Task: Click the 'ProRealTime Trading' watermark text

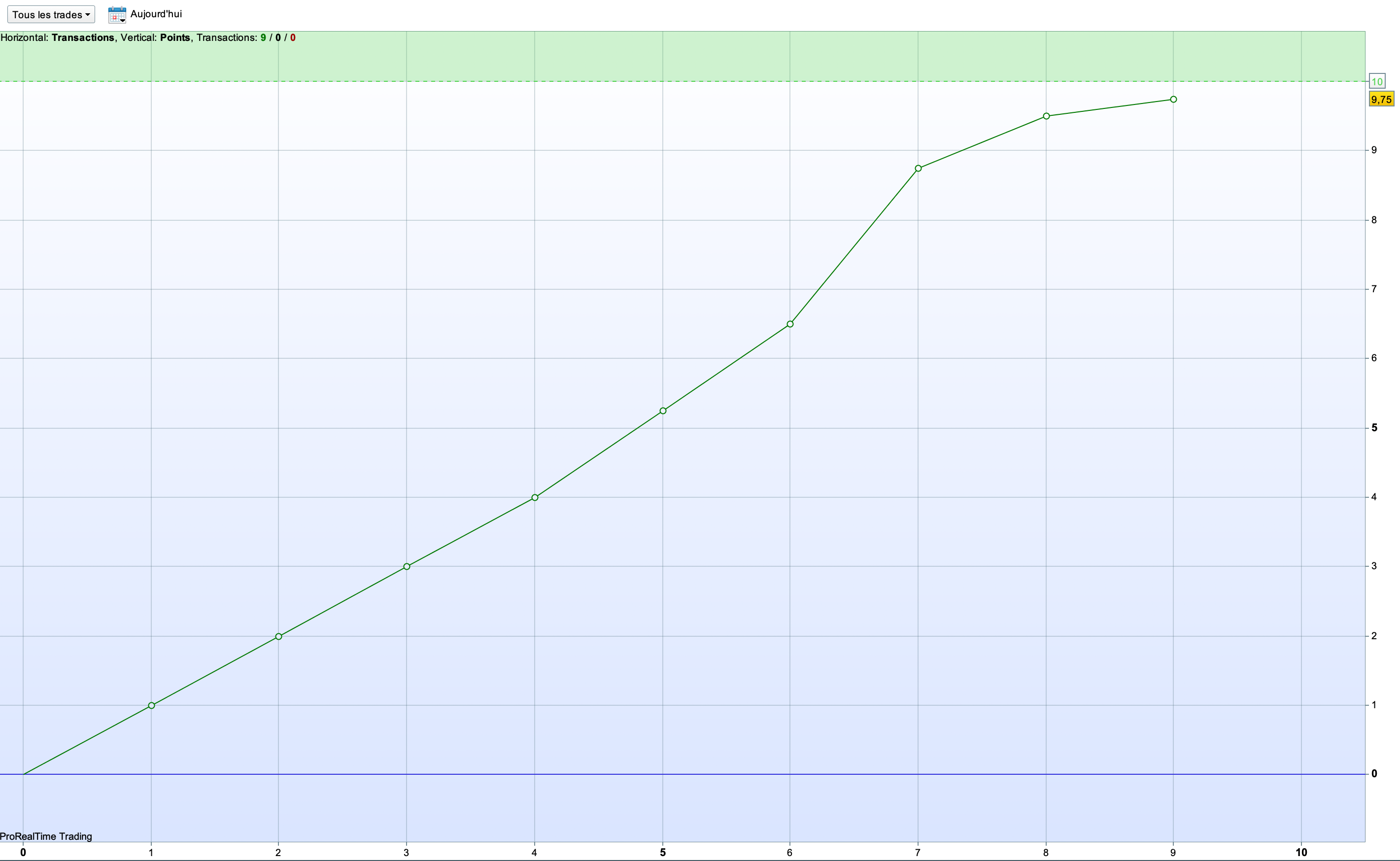Action: coord(46,836)
